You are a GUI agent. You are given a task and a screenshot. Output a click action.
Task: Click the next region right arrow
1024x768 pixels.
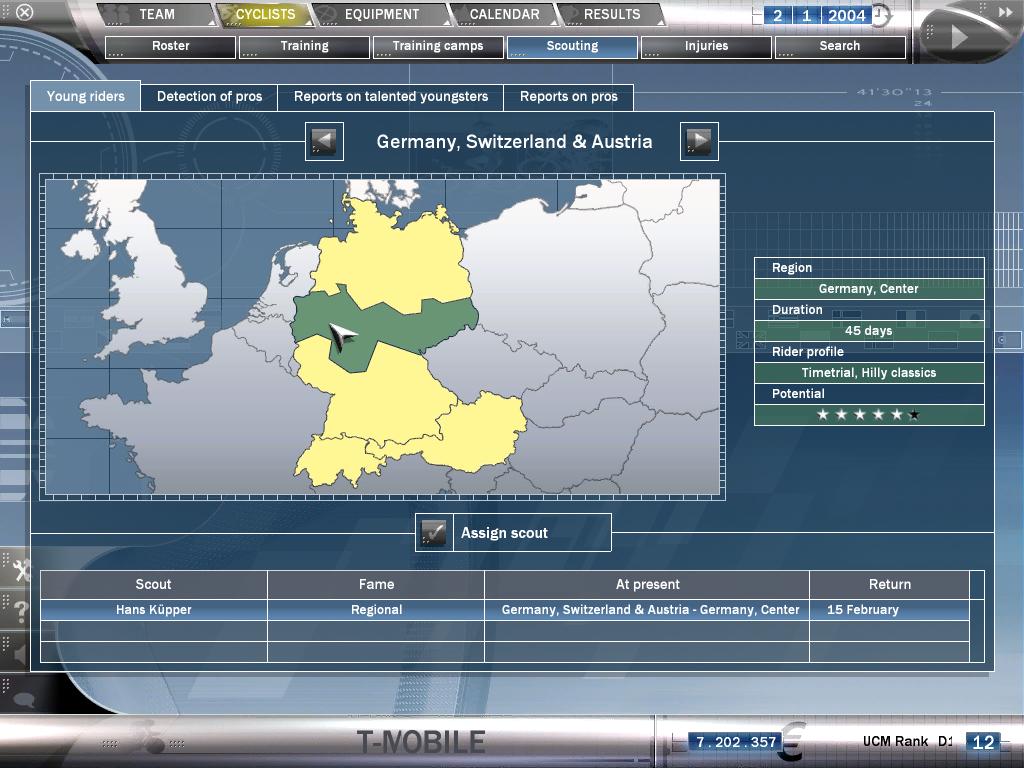click(x=699, y=142)
